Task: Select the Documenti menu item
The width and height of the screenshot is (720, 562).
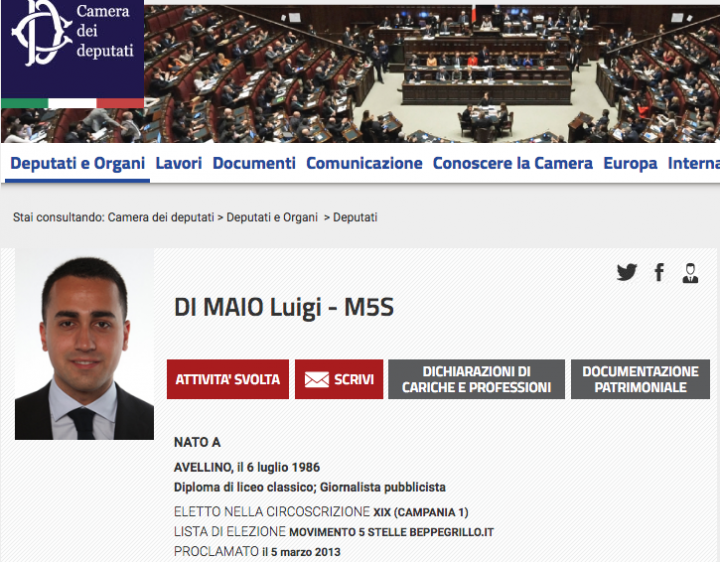Action: 254,163
